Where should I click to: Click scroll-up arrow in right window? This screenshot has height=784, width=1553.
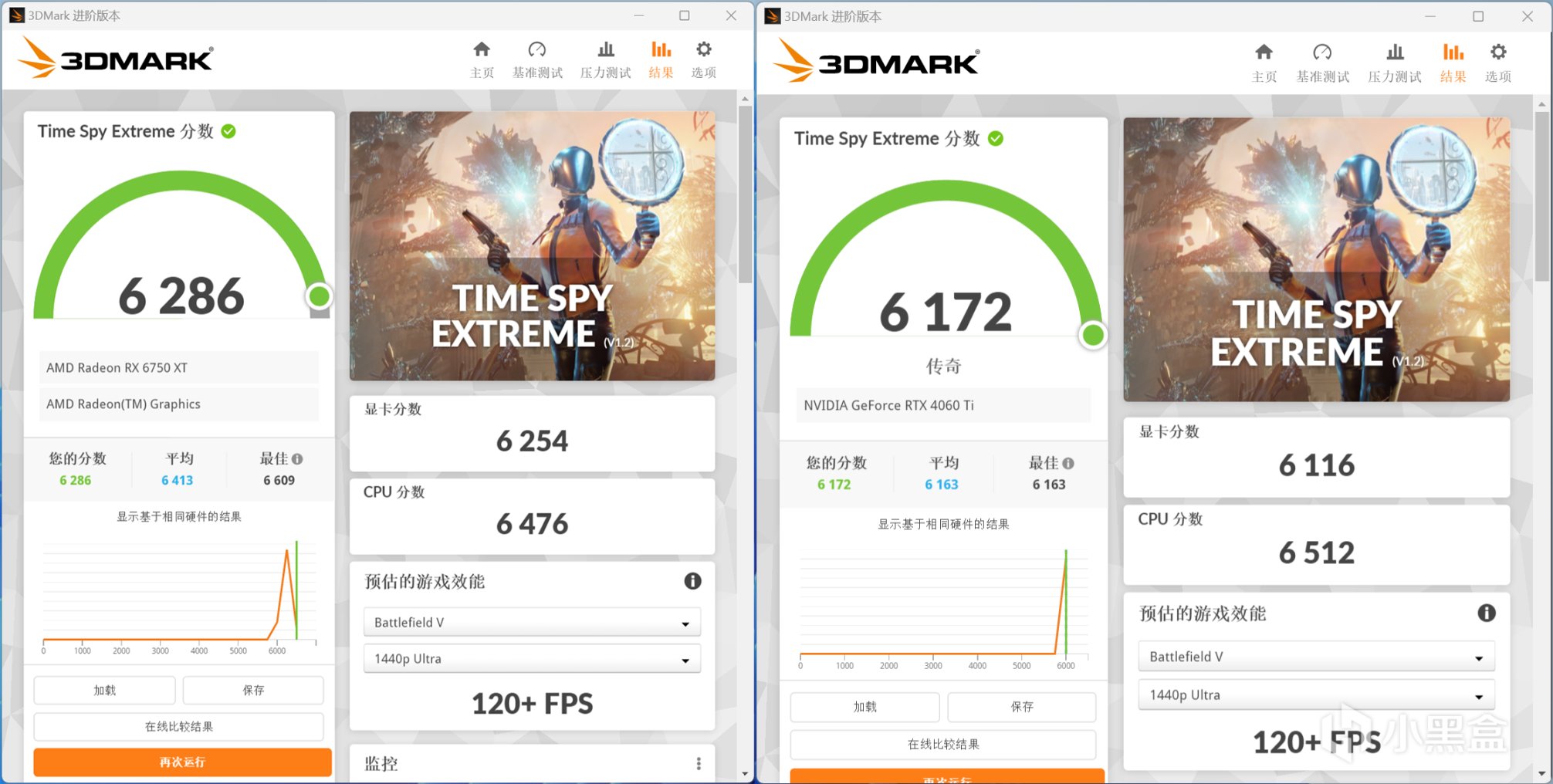click(x=1541, y=103)
